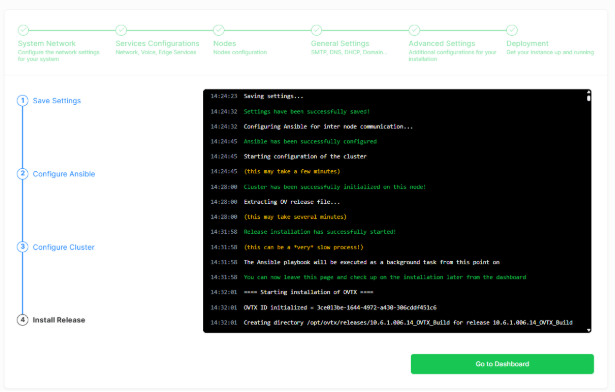Click the Services Configurations checkmark circle
615x392 pixels.
(x=121, y=30)
